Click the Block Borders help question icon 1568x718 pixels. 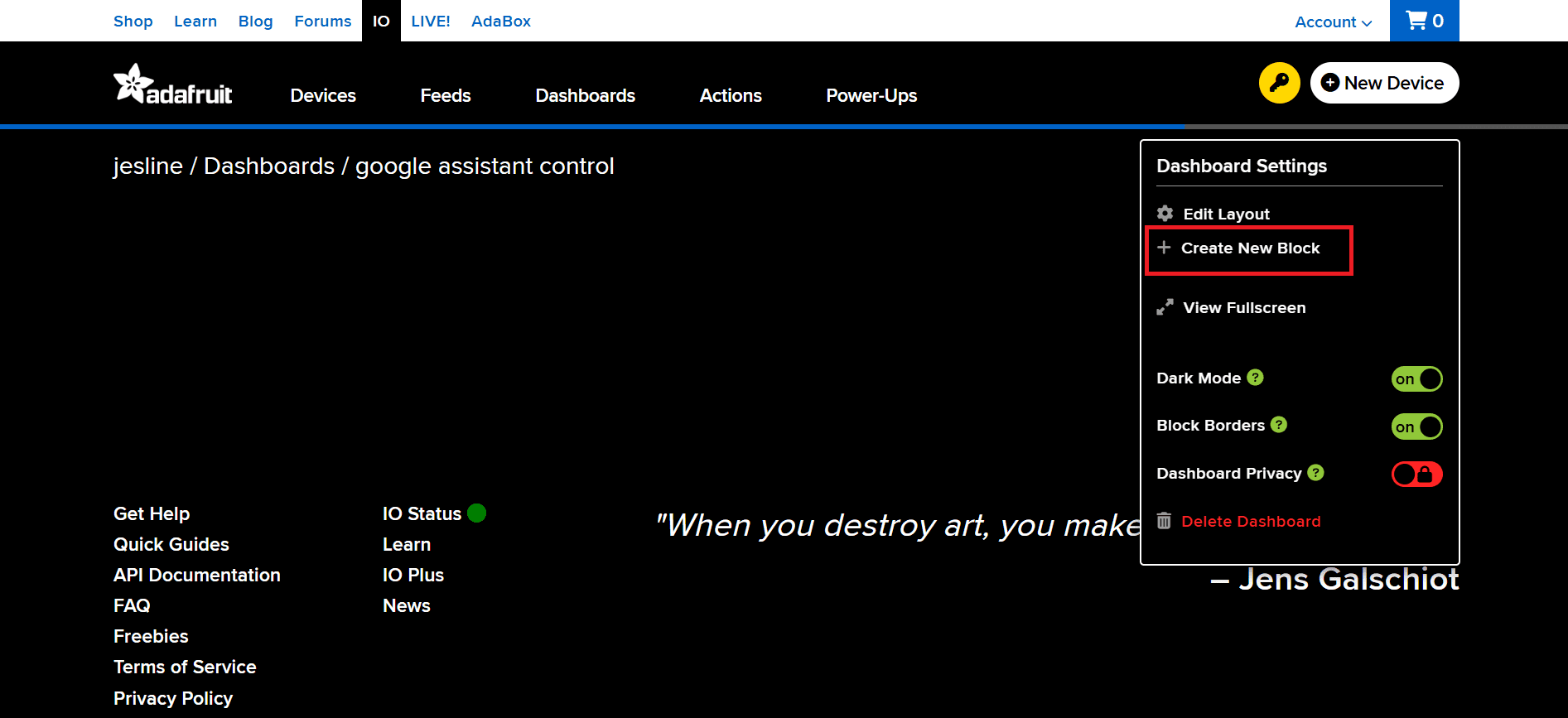pyautogui.click(x=1279, y=425)
